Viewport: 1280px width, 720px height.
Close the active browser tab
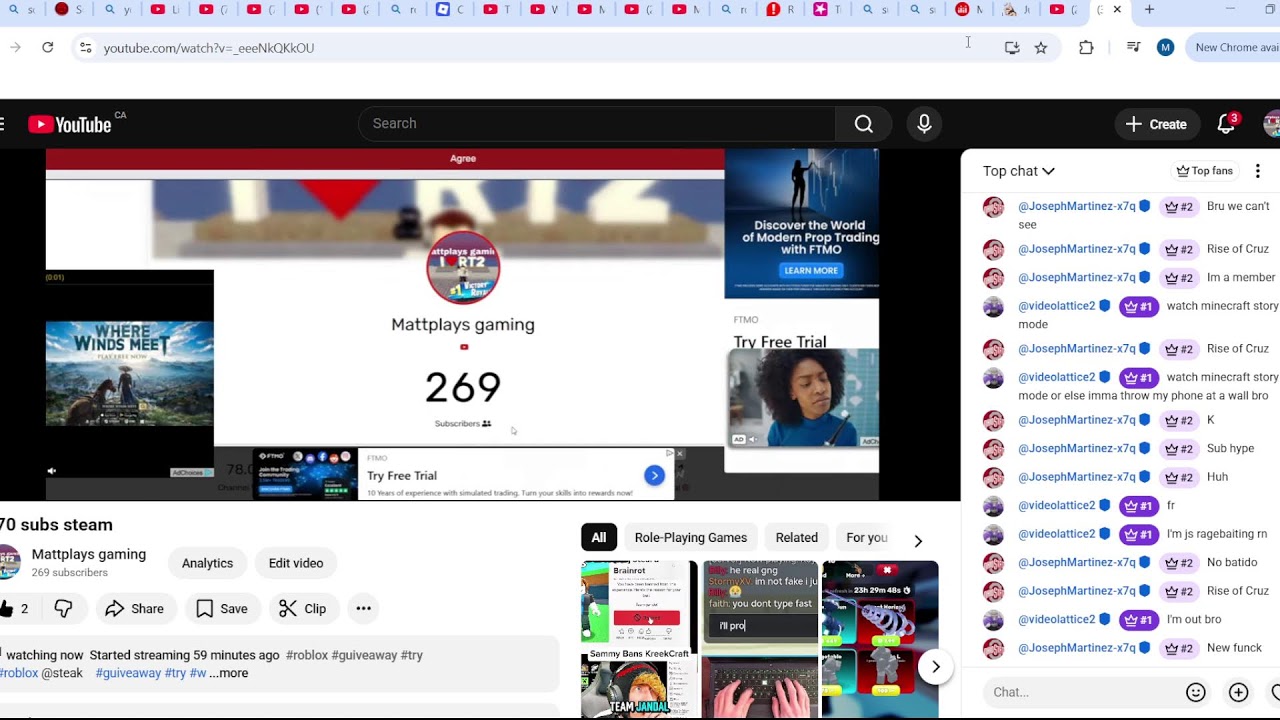tap(1117, 10)
